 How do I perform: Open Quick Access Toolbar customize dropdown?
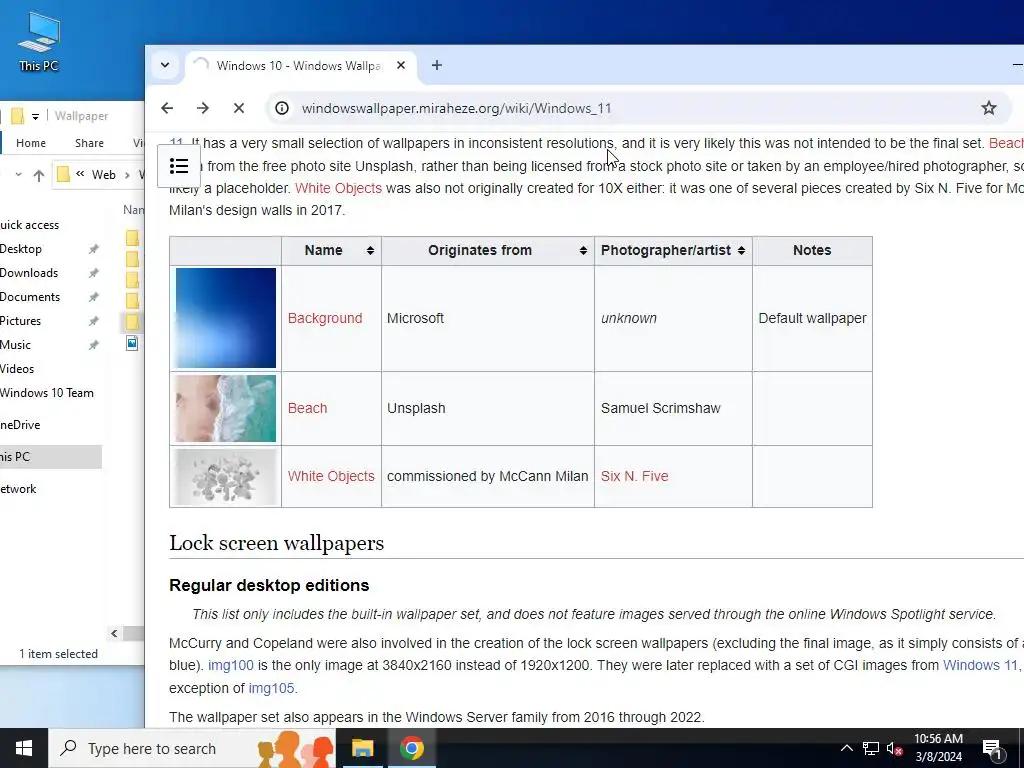(x=35, y=116)
